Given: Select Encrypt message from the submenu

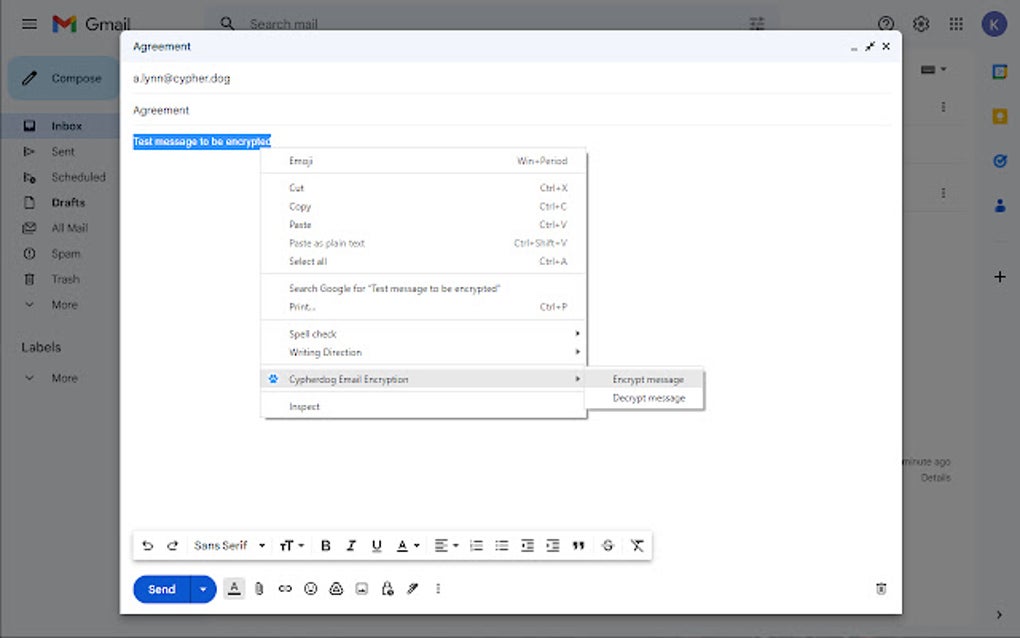Looking at the screenshot, I should click(650, 379).
